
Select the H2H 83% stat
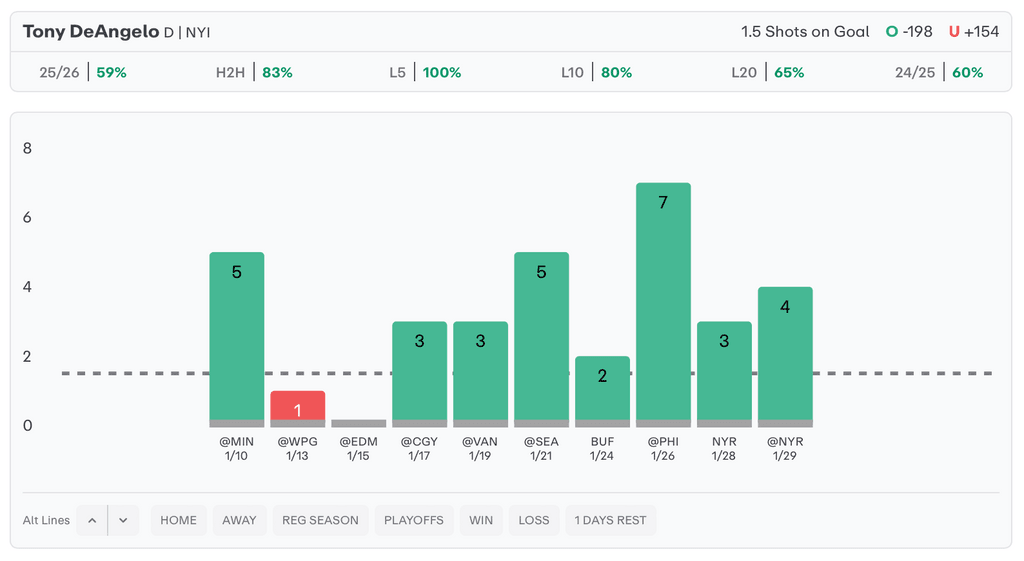[x=254, y=73]
